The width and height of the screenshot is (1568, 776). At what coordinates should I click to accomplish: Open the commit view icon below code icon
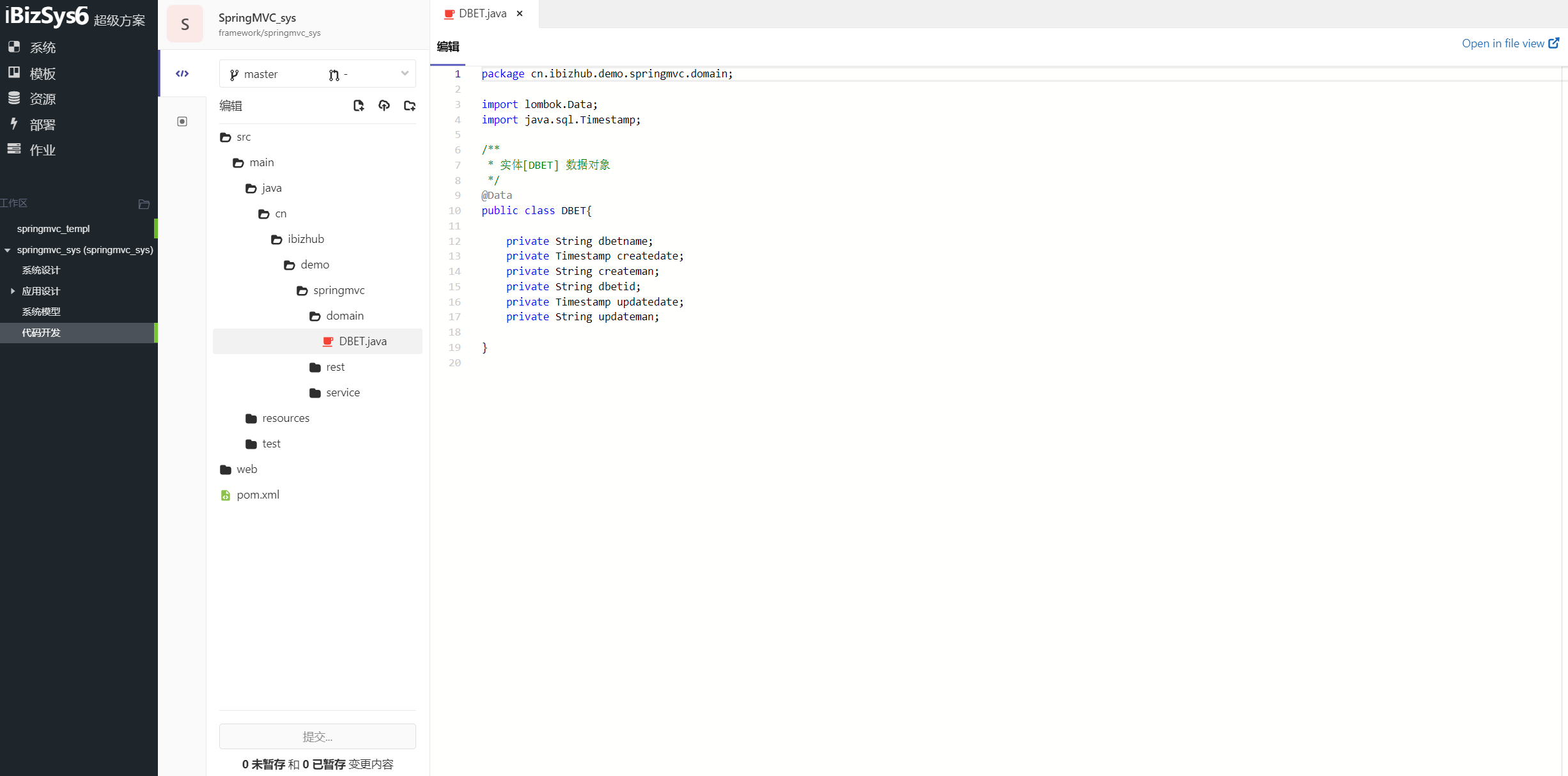pos(182,121)
